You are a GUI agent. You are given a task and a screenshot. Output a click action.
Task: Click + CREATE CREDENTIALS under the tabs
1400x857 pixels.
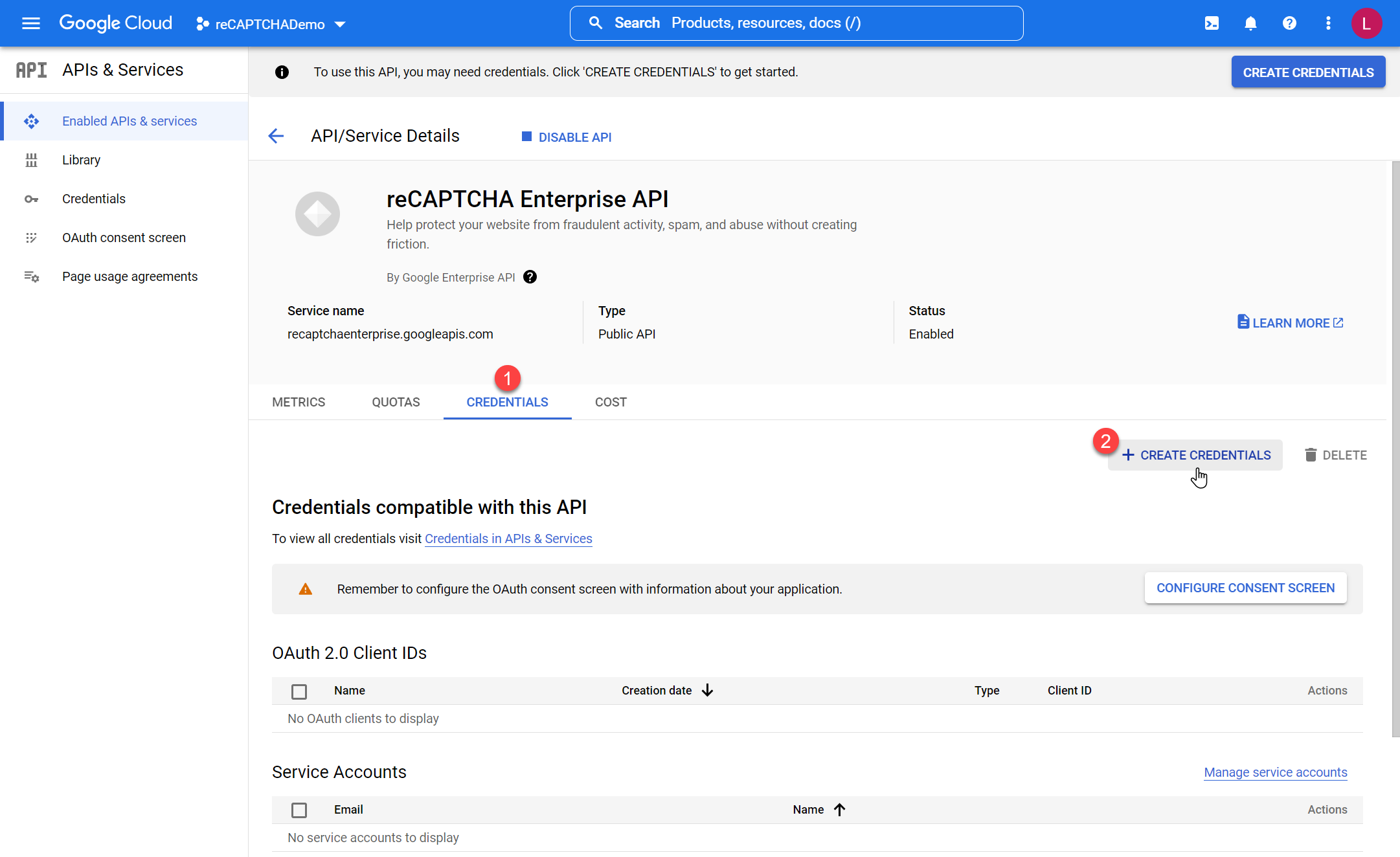click(1195, 455)
